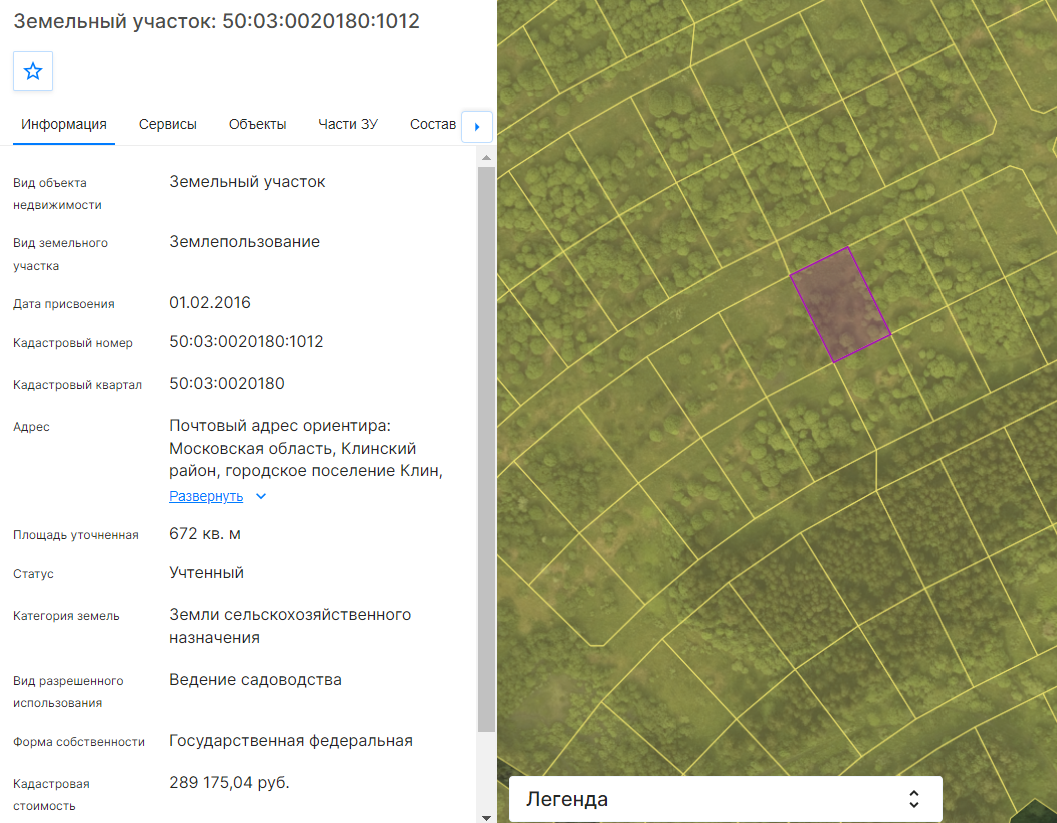This screenshot has height=823, width=1057.
Task: Click the Легенда label box
Action: tap(725, 799)
